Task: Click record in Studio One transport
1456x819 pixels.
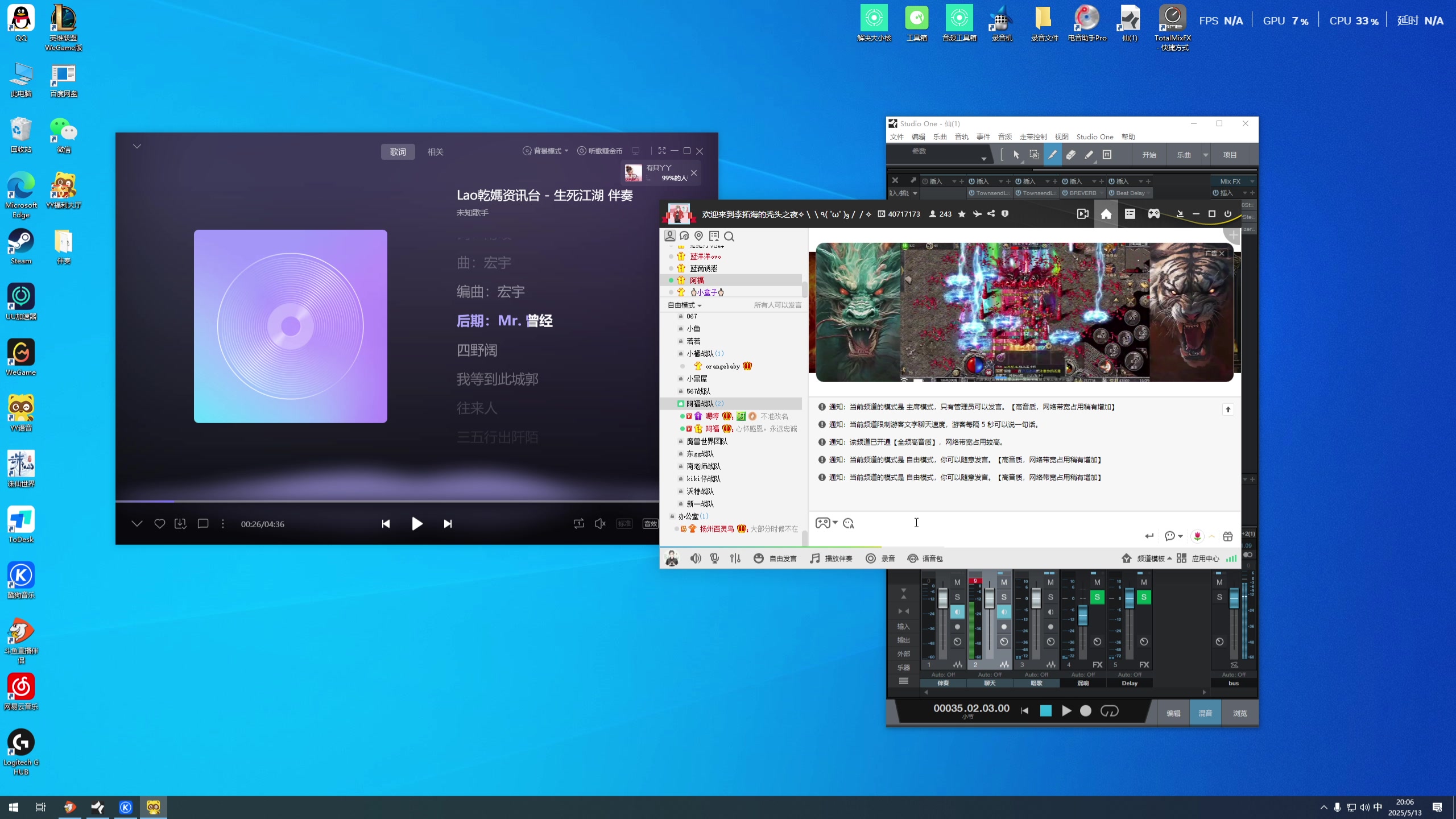Action: [x=1086, y=711]
